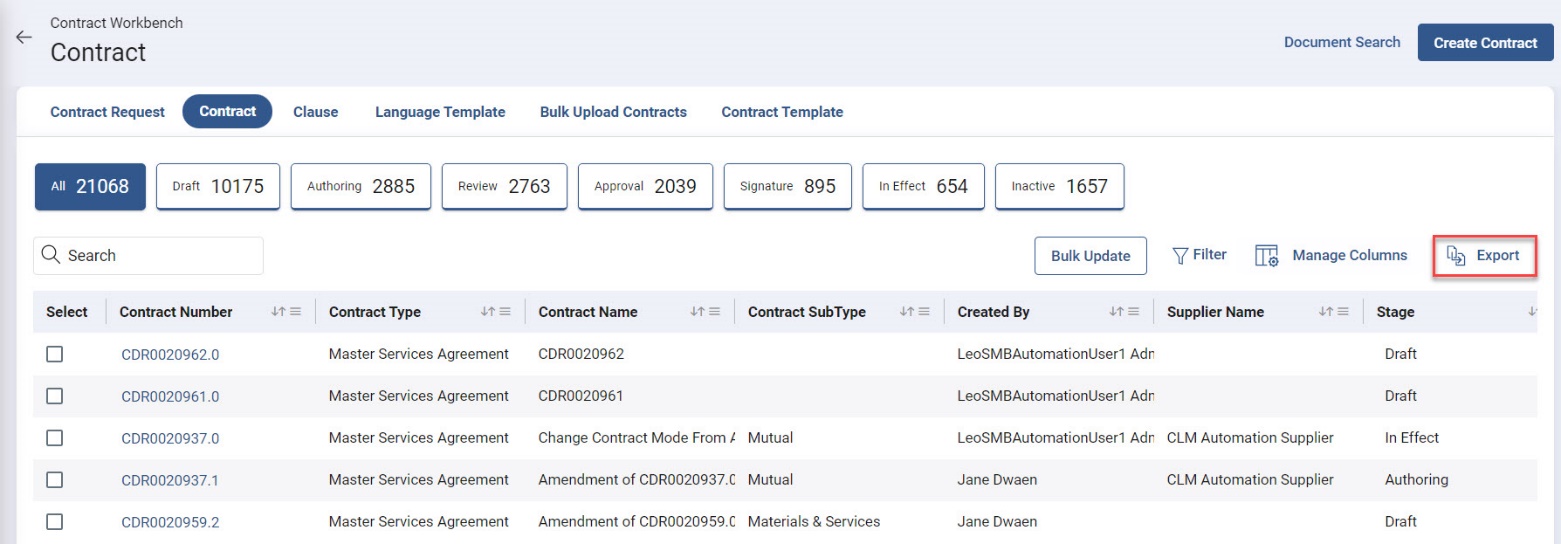The height and width of the screenshot is (544, 1561).
Task: Open Contract Name column menu
Action: pyautogui.click(x=713, y=312)
